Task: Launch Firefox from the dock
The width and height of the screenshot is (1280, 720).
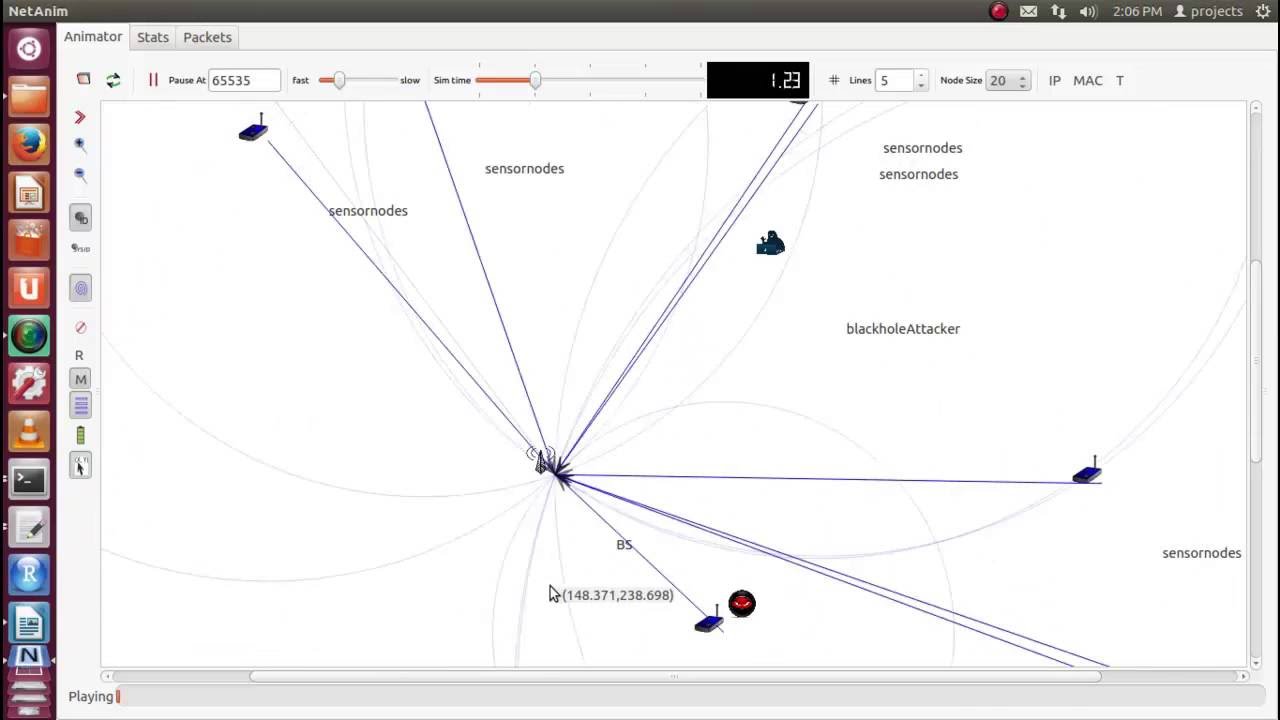Action: tap(29, 145)
